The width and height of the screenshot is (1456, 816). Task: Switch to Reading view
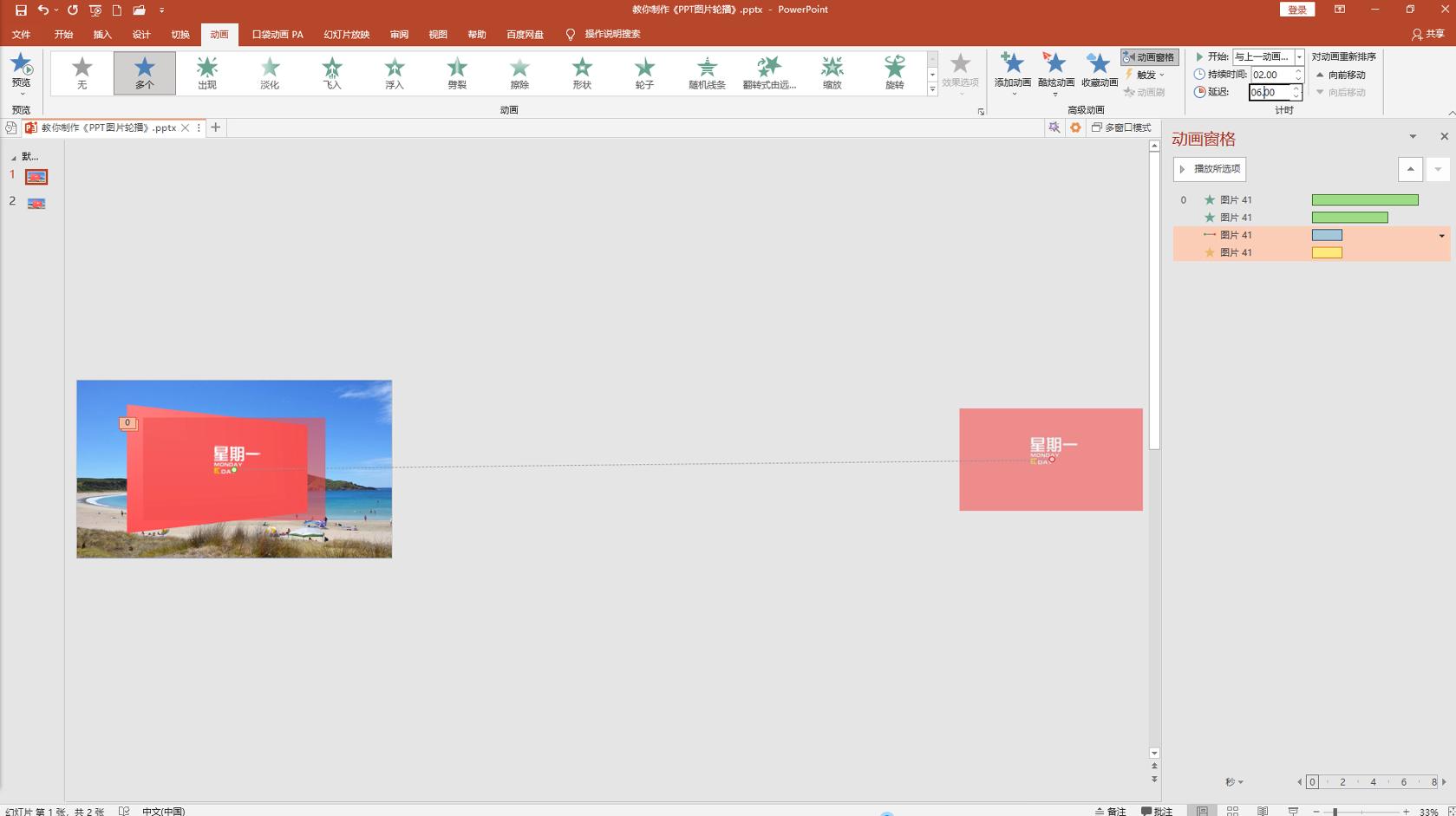(1263, 811)
